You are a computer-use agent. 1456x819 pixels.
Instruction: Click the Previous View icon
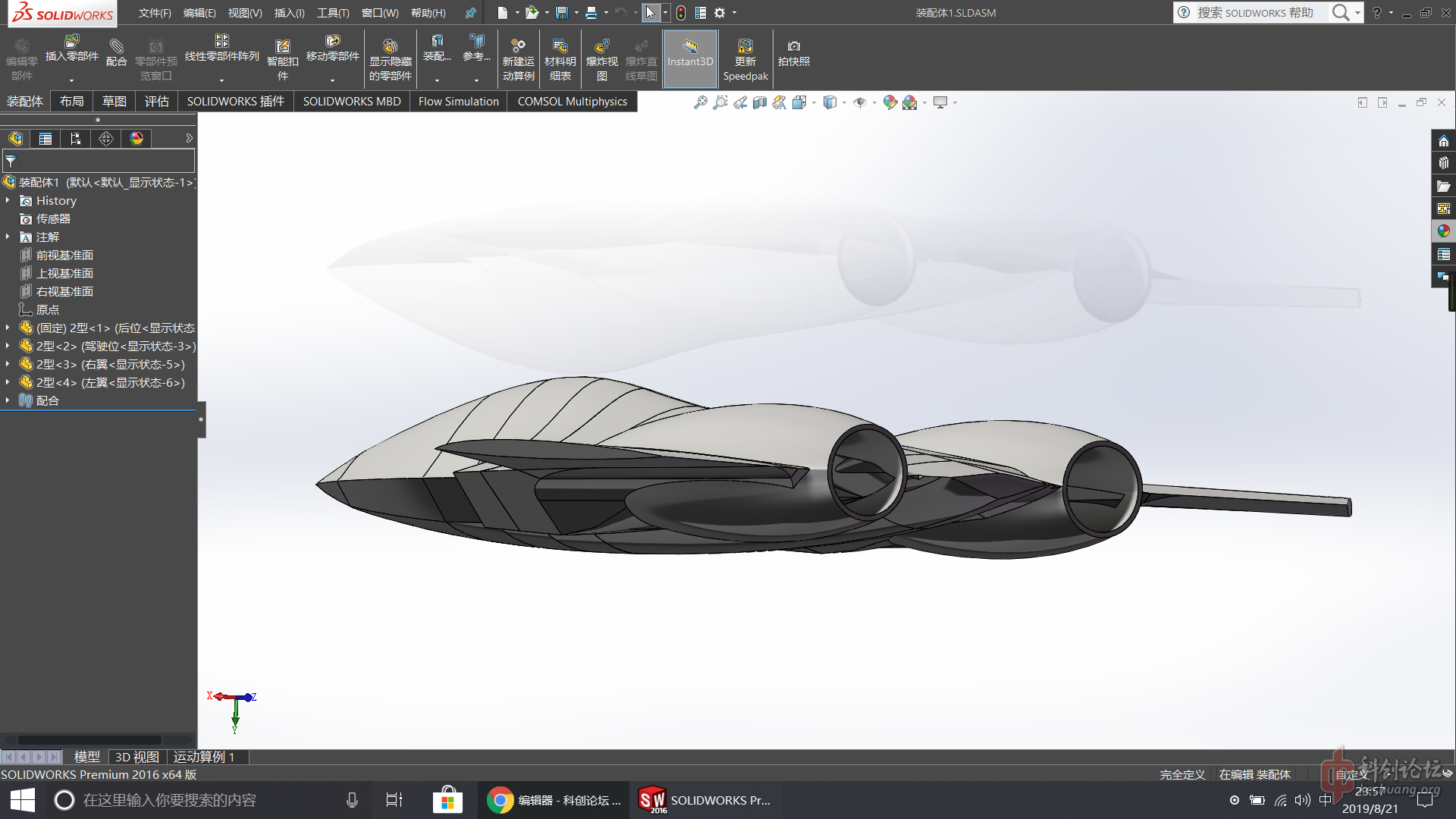739,102
